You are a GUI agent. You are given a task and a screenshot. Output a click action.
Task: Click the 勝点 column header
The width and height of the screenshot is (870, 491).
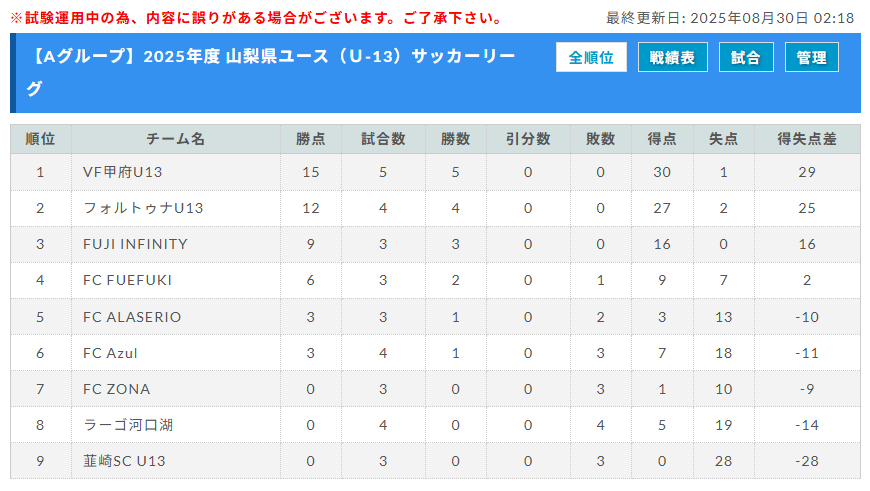(311, 139)
